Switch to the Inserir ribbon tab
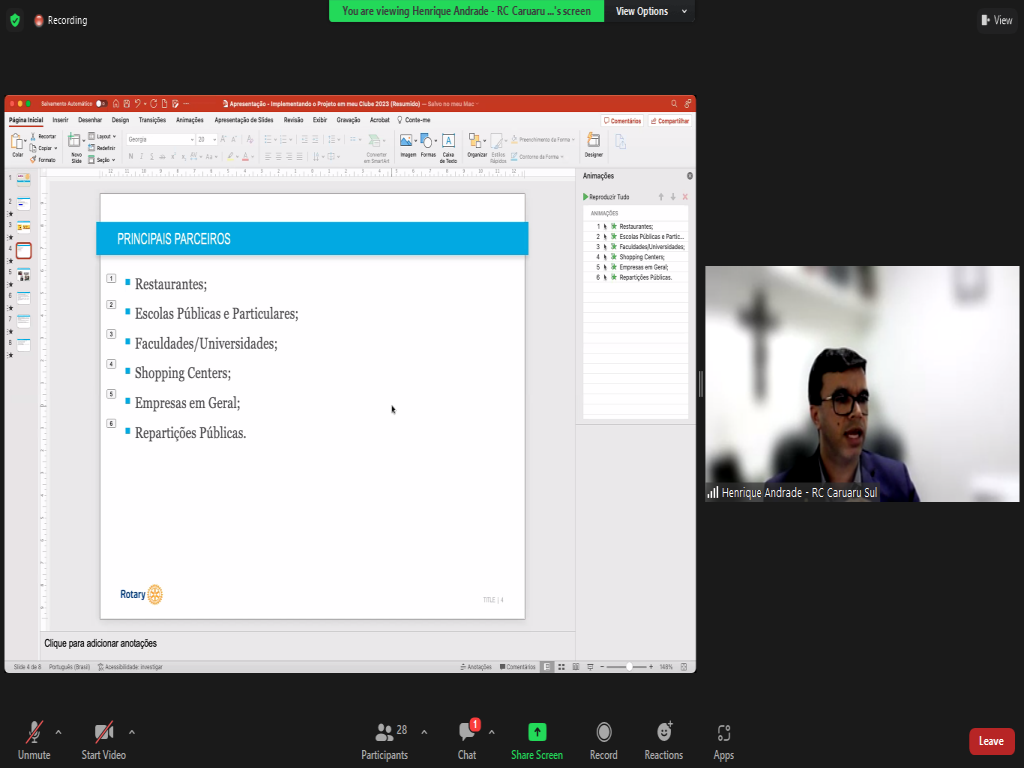The image size is (1024, 768). pos(61,120)
